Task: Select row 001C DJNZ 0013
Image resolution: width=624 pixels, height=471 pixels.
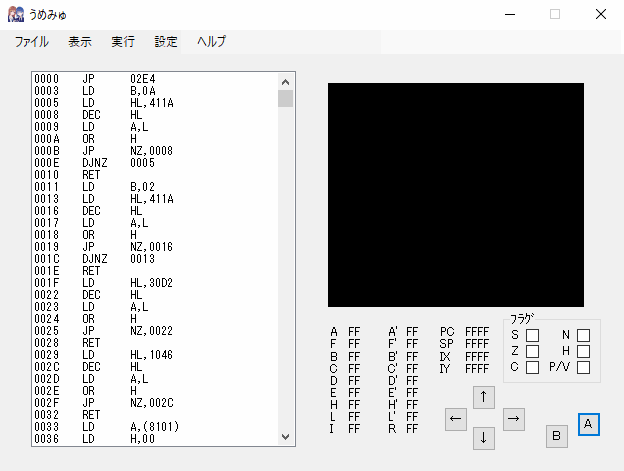Action: (x=155, y=259)
